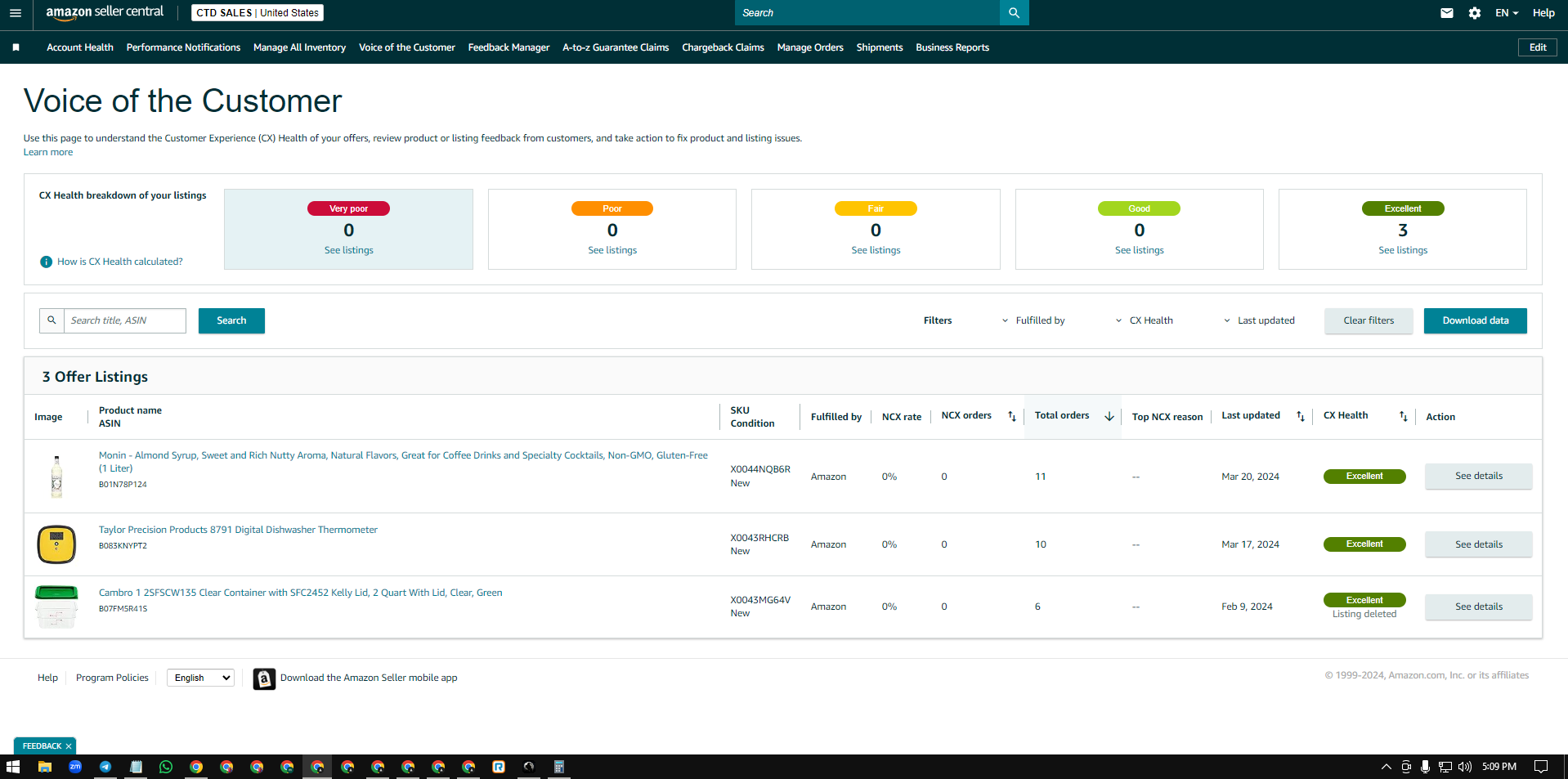Open Monin Almond Syrup product link
The image size is (1568, 779).
click(x=403, y=462)
